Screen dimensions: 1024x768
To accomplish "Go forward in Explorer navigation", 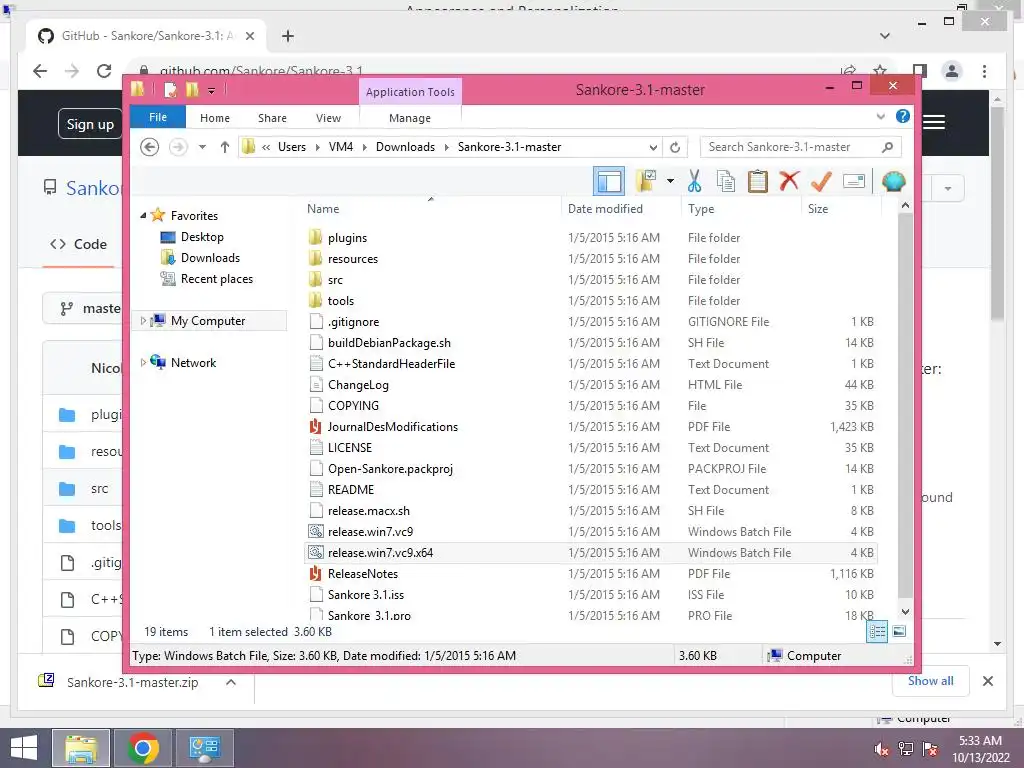I will pyautogui.click(x=178, y=147).
